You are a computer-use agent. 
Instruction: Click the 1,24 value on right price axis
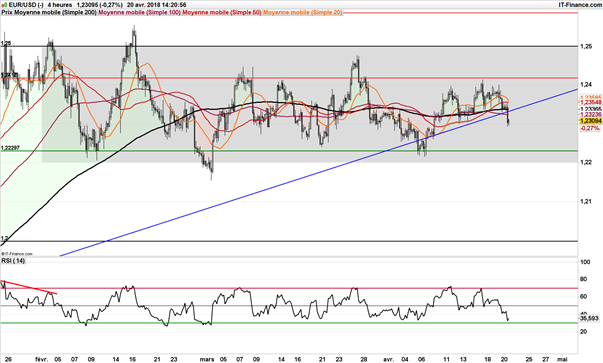[x=586, y=84]
